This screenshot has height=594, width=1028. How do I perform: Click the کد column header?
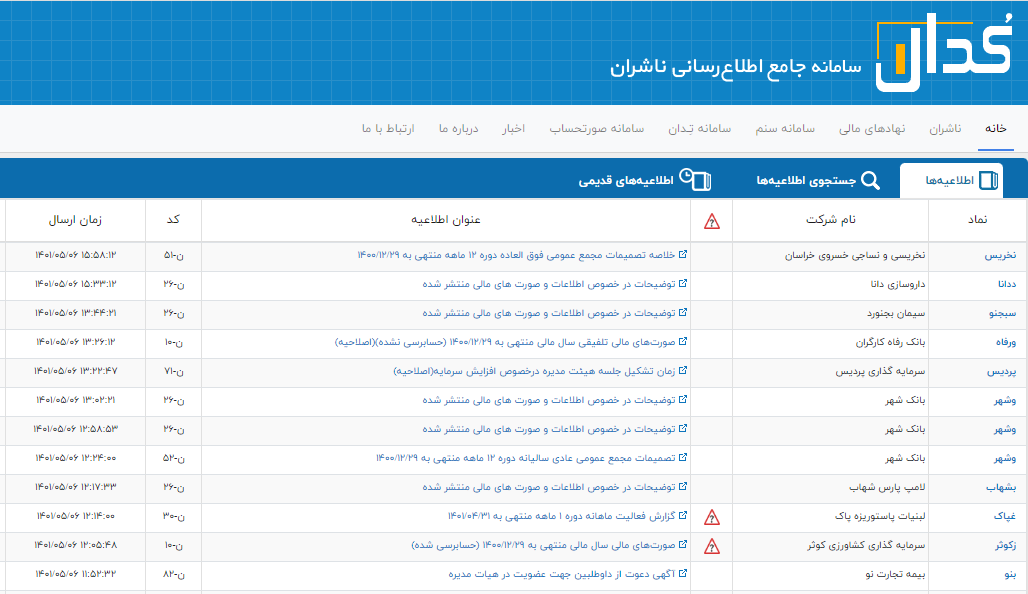173,220
